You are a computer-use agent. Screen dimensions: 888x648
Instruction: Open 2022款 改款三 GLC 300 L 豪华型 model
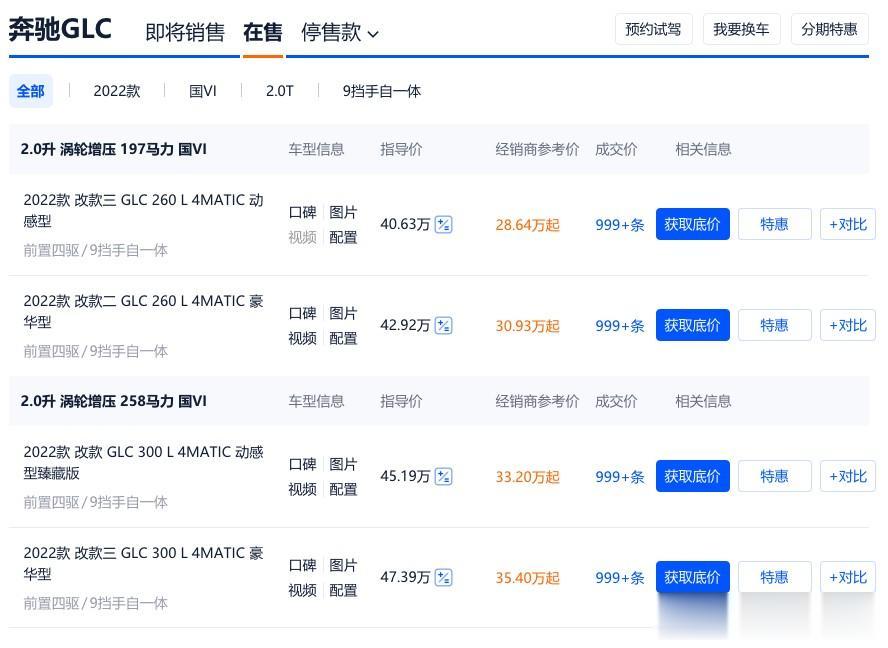click(x=143, y=564)
